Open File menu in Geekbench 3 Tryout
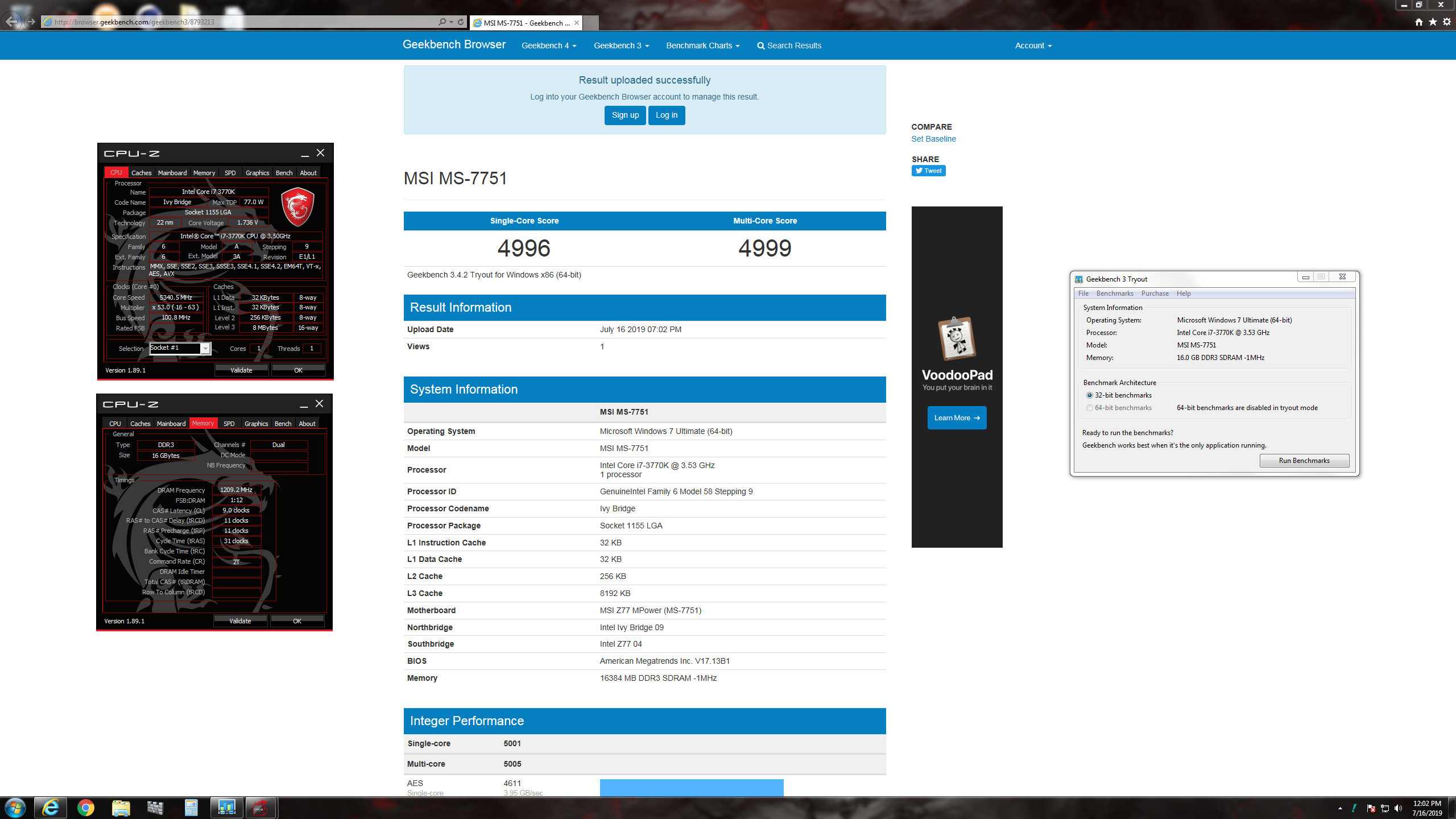The height and width of the screenshot is (819, 1456). (1083, 293)
